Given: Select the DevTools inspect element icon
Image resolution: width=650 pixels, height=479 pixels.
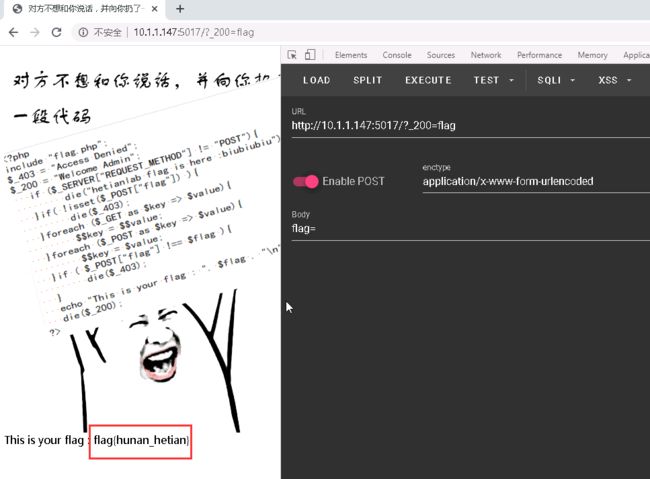Looking at the screenshot, I should coord(292,55).
